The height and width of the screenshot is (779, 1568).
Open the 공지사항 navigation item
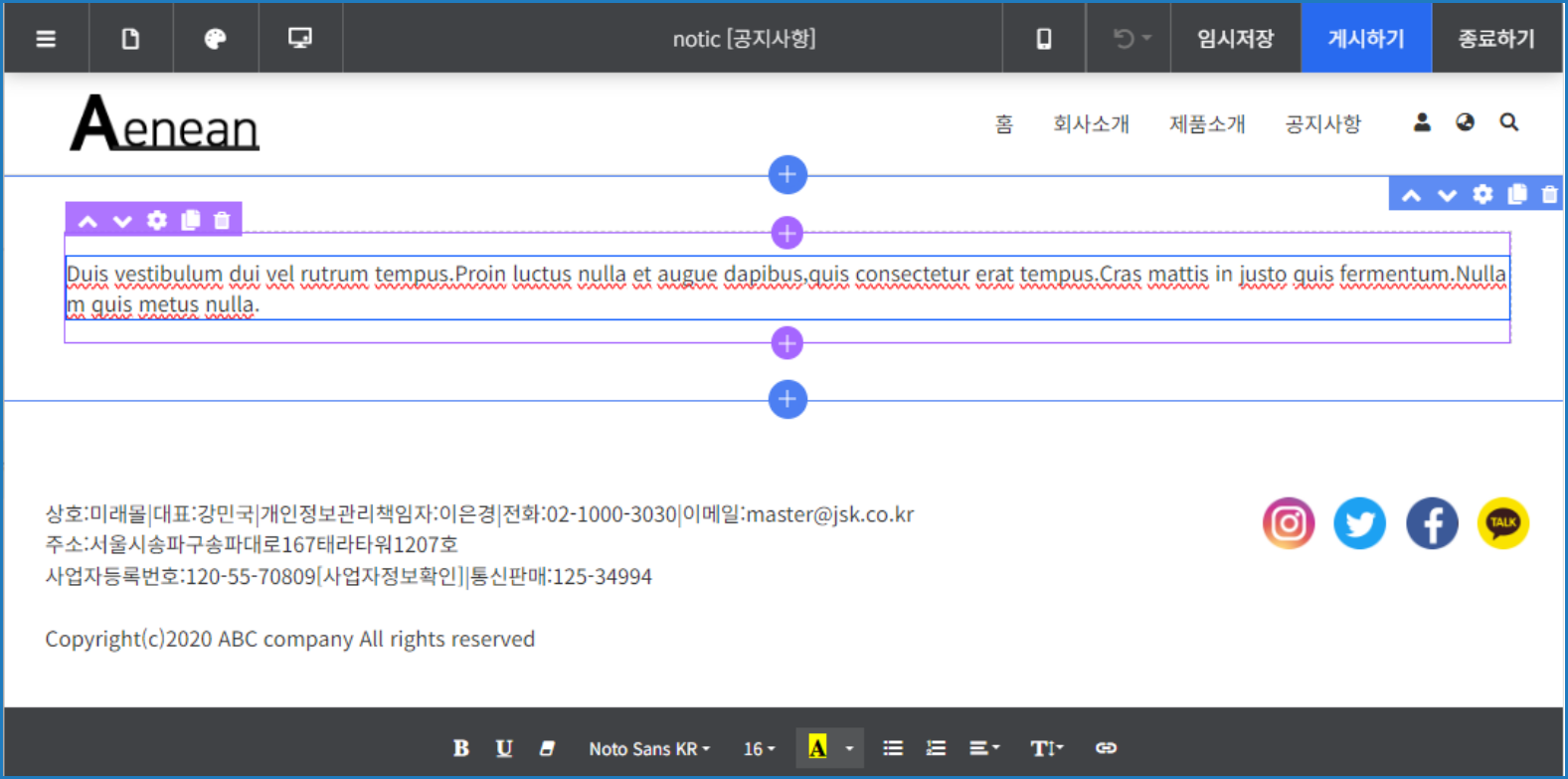pos(1322,123)
